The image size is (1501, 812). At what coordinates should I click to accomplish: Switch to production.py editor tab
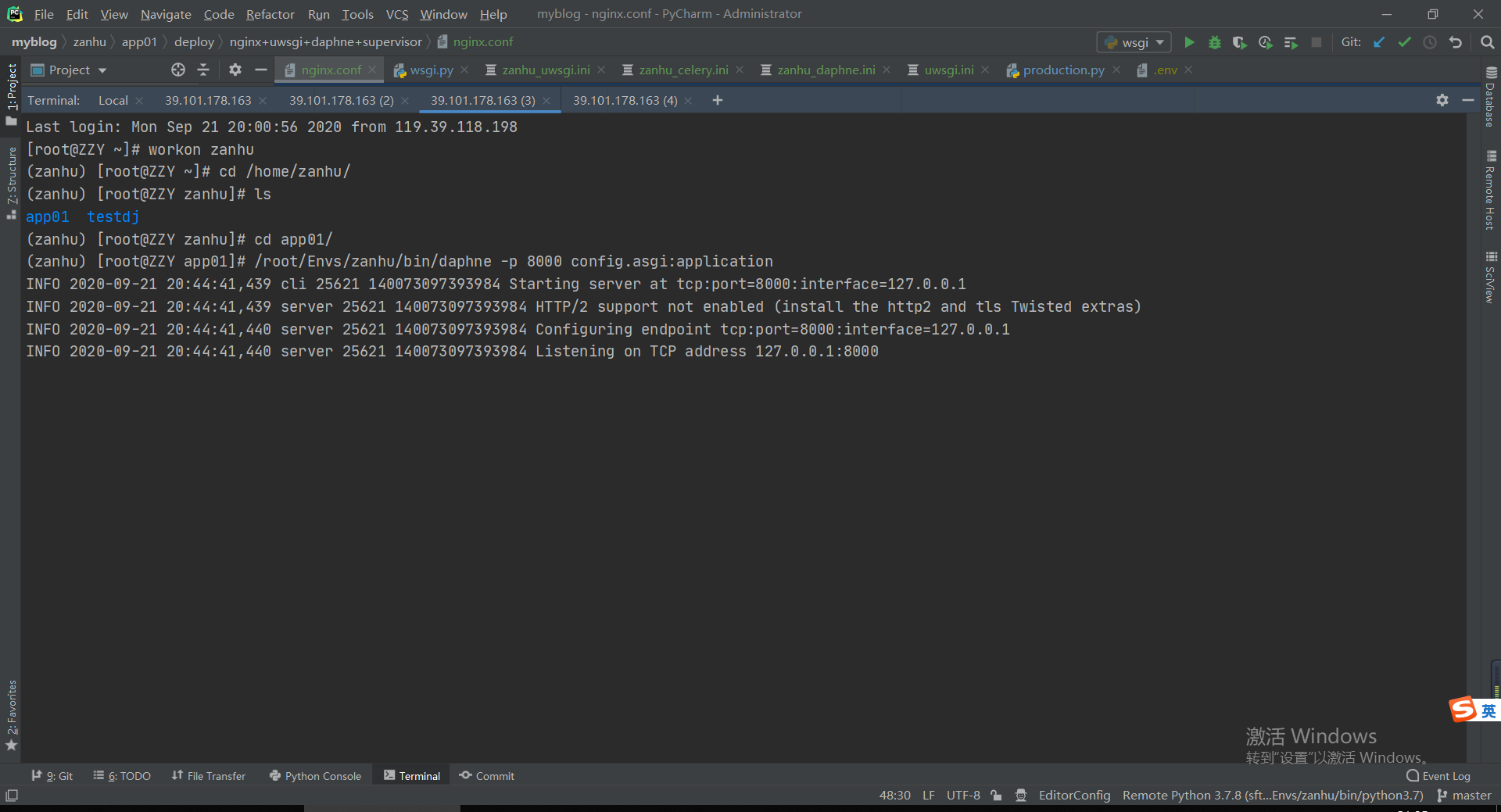coord(1063,70)
